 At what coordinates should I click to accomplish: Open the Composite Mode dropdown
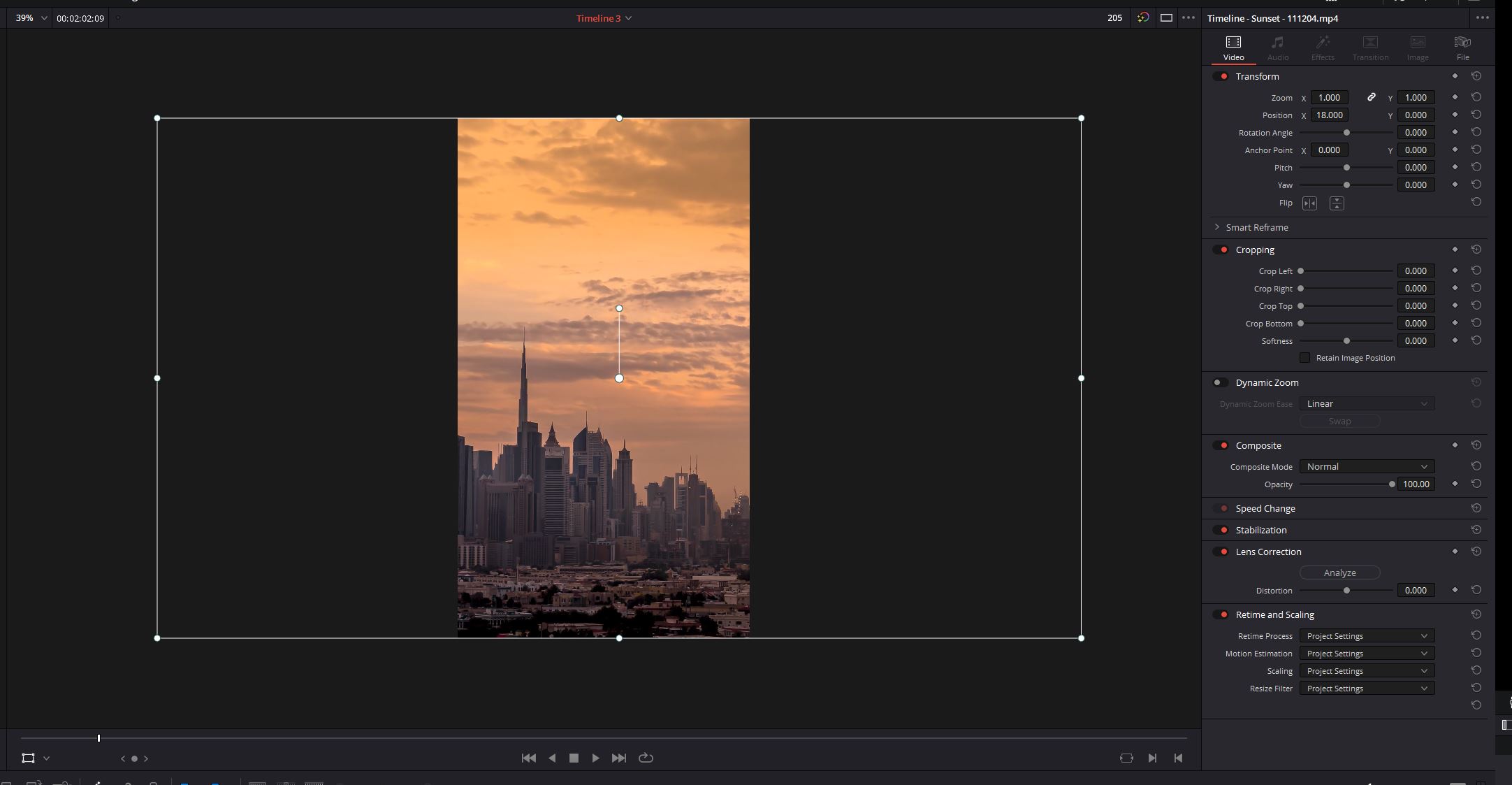(1367, 466)
